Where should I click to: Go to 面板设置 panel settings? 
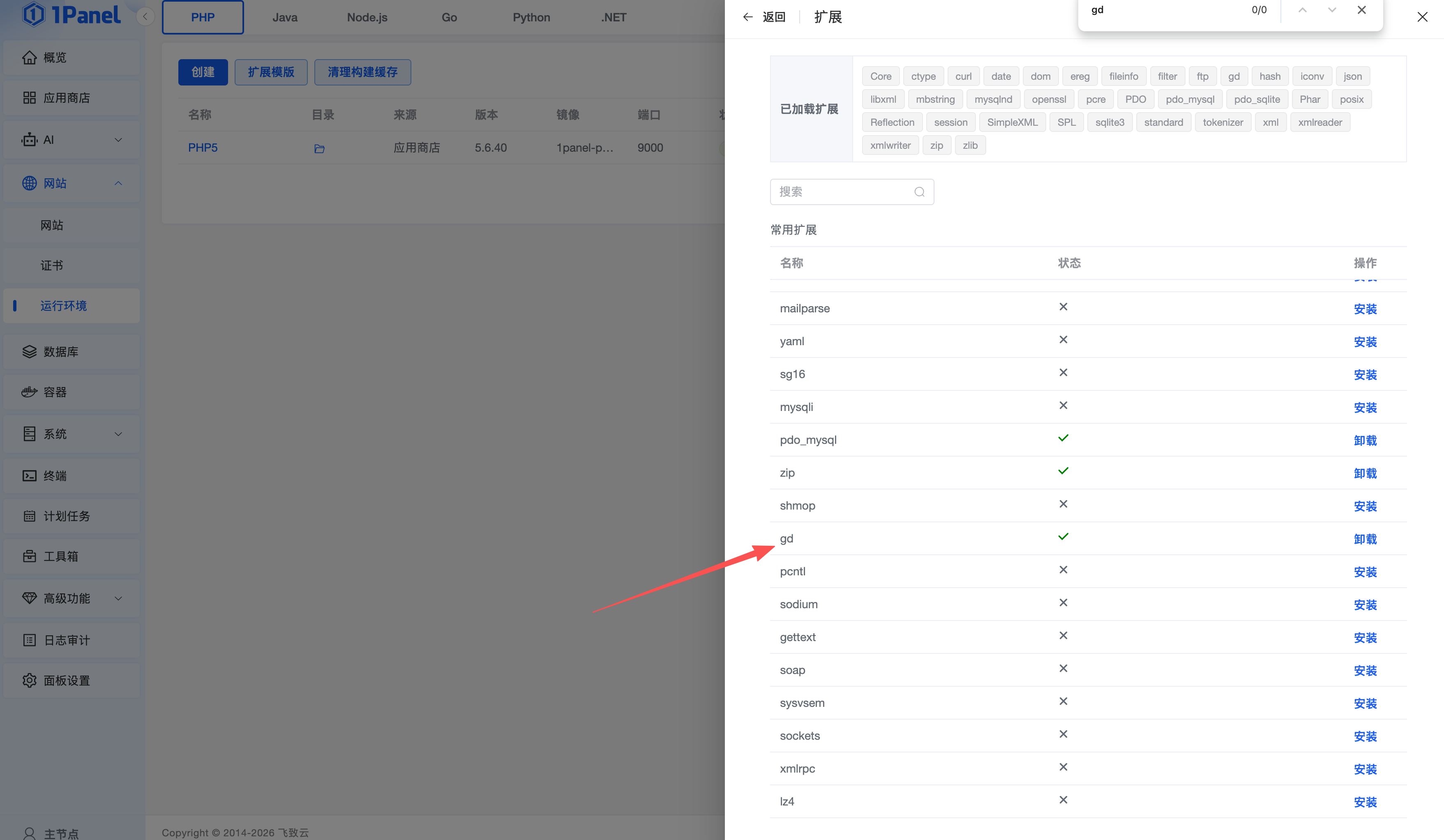click(67, 680)
